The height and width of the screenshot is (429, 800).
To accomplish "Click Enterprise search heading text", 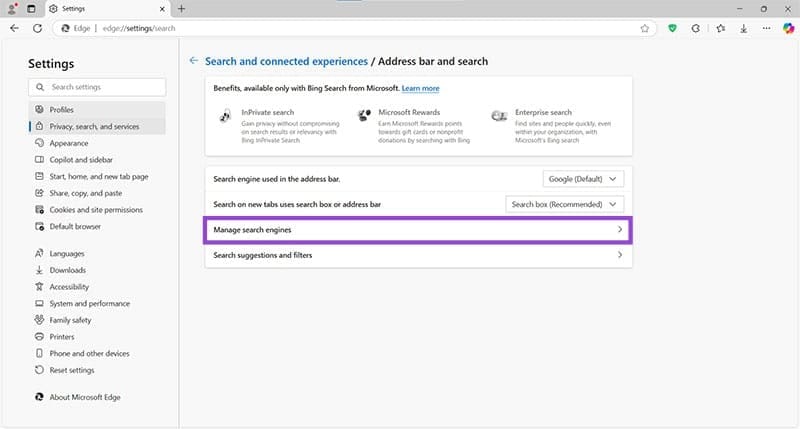I will coord(543,112).
